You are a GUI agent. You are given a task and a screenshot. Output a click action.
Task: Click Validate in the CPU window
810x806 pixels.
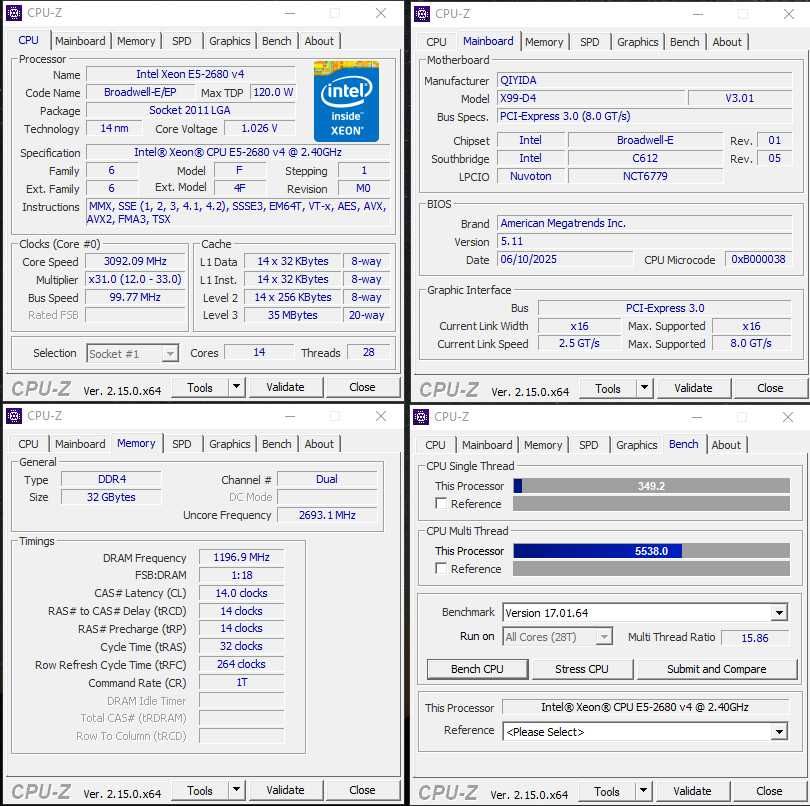tap(286, 387)
